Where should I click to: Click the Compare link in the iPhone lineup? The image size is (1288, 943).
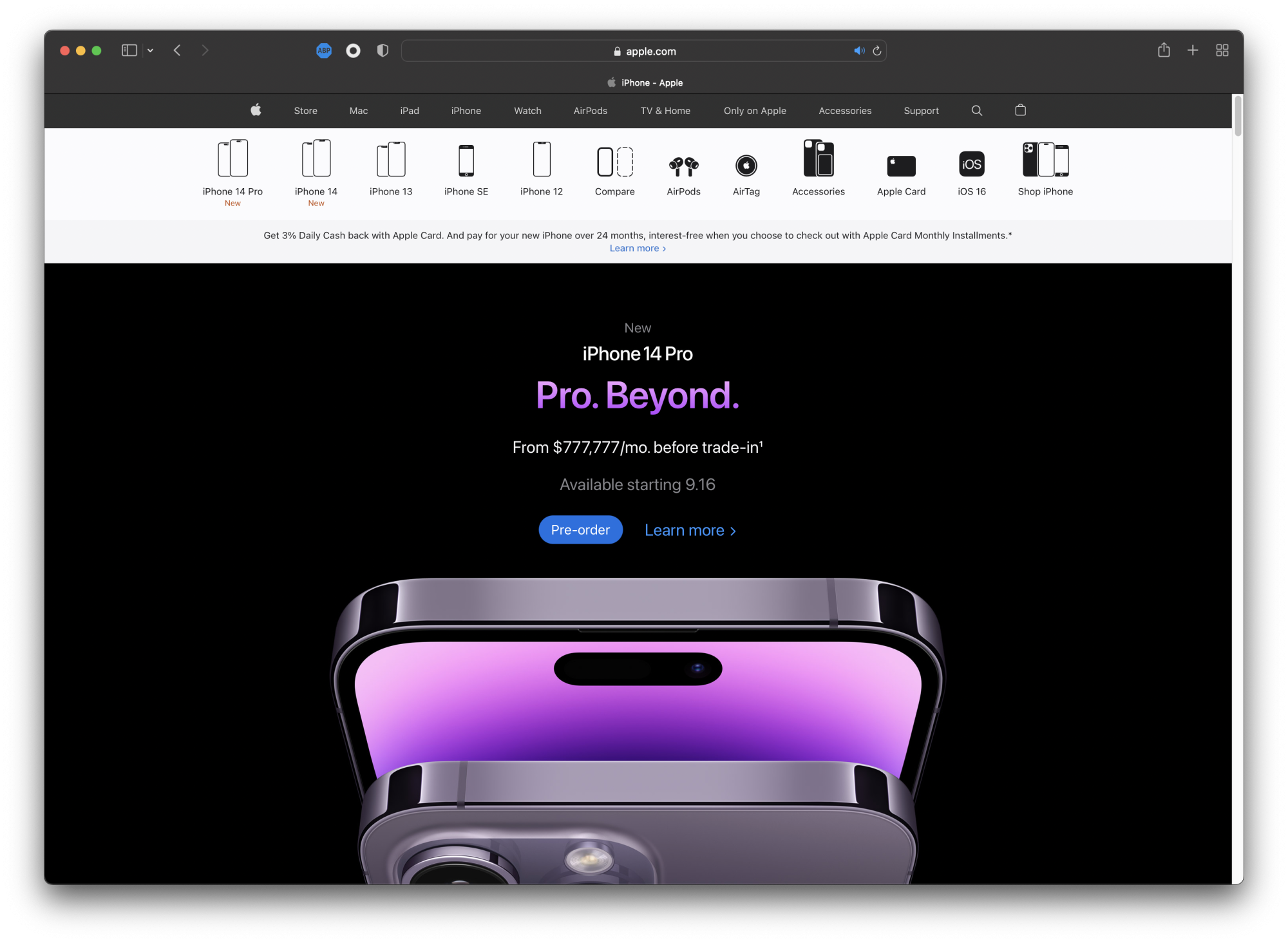[614, 169]
